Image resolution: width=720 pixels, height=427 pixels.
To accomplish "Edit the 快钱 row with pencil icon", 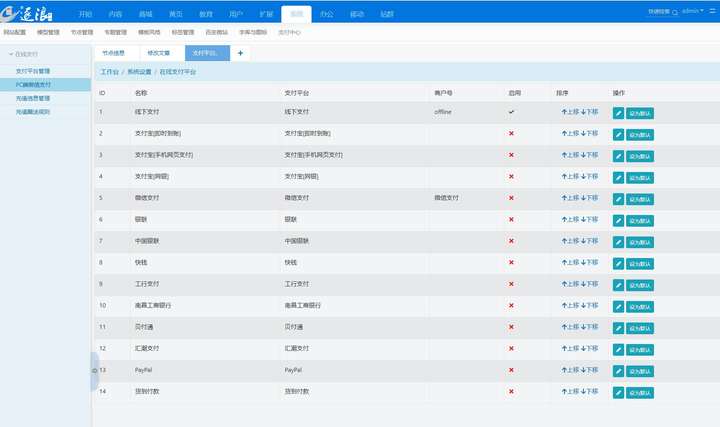I will click(618, 264).
